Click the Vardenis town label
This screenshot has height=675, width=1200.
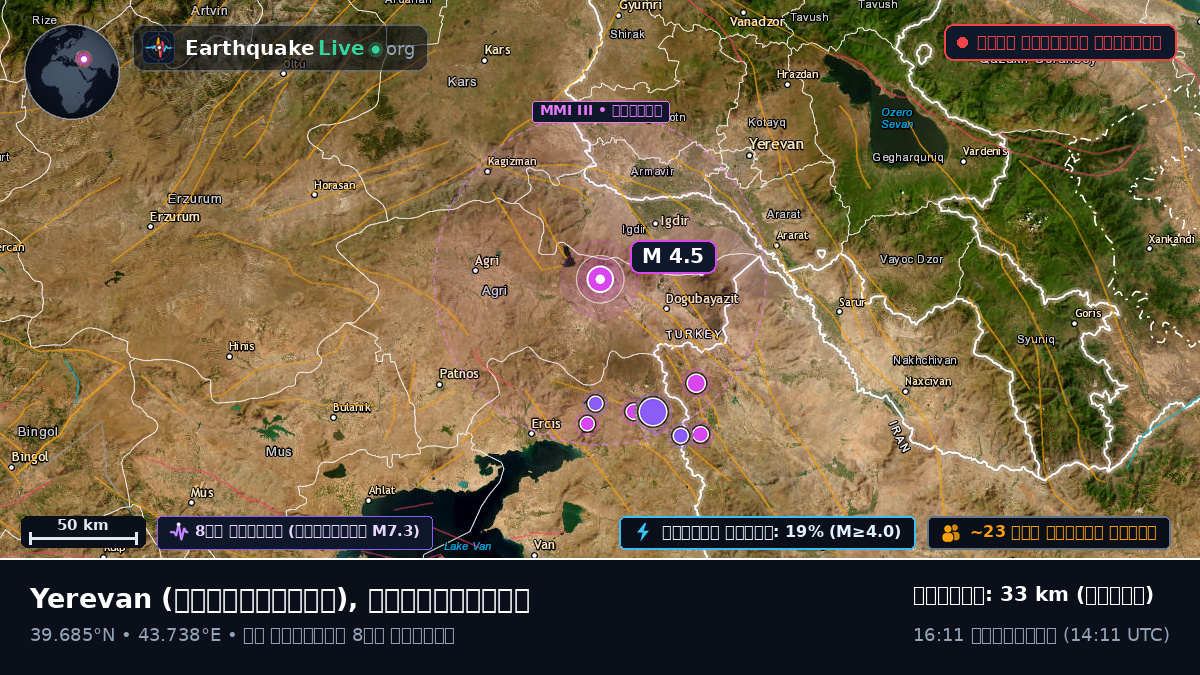pos(986,152)
